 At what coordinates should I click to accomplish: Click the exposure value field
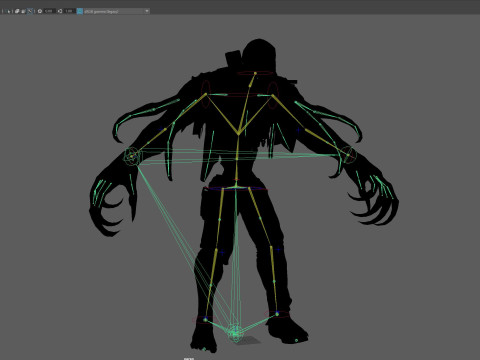tap(49, 11)
